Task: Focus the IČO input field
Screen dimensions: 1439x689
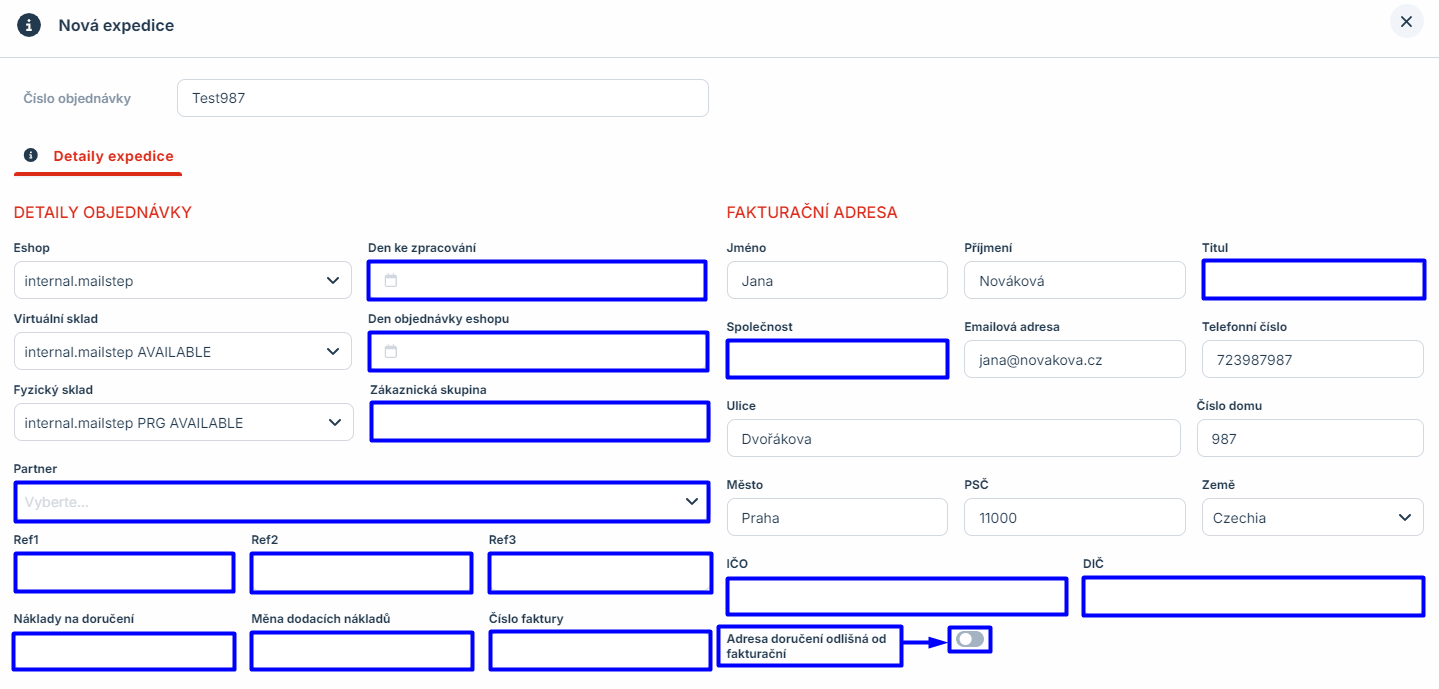Action: click(896, 597)
